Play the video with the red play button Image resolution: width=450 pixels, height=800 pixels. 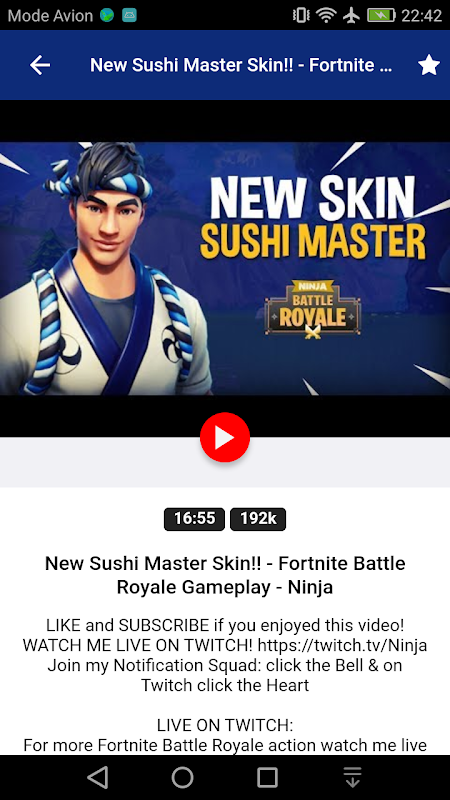coord(224,437)
